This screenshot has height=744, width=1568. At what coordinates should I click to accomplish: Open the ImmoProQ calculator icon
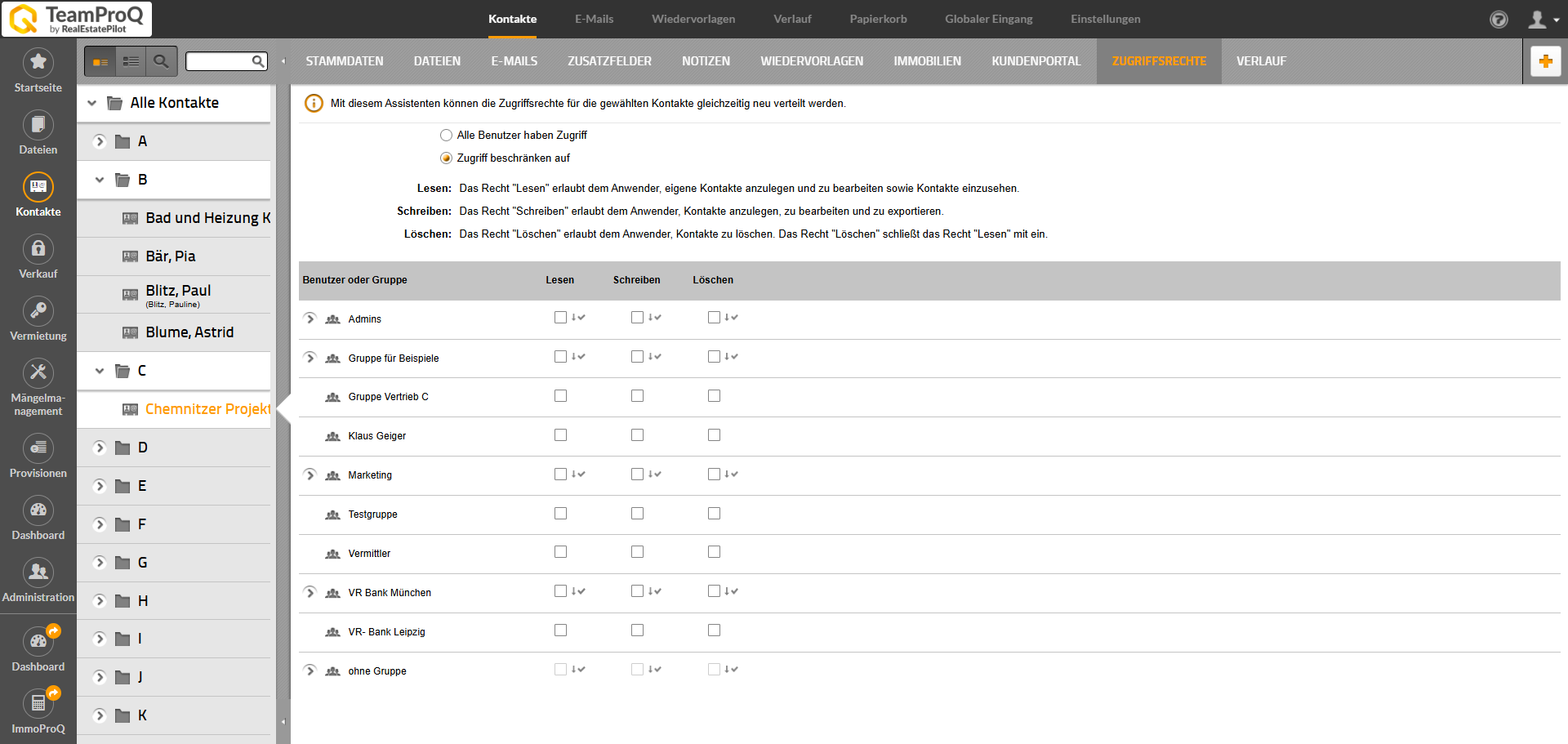38,703
